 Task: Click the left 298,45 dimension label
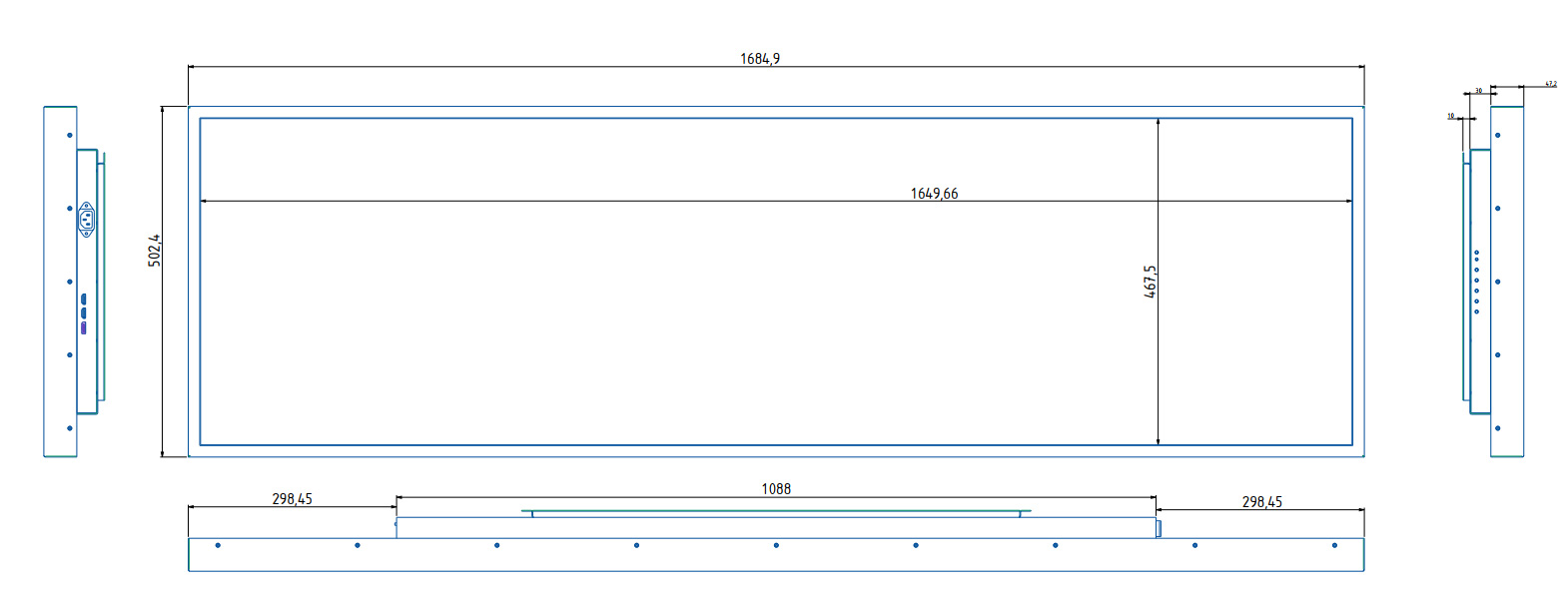pos(292,499)
